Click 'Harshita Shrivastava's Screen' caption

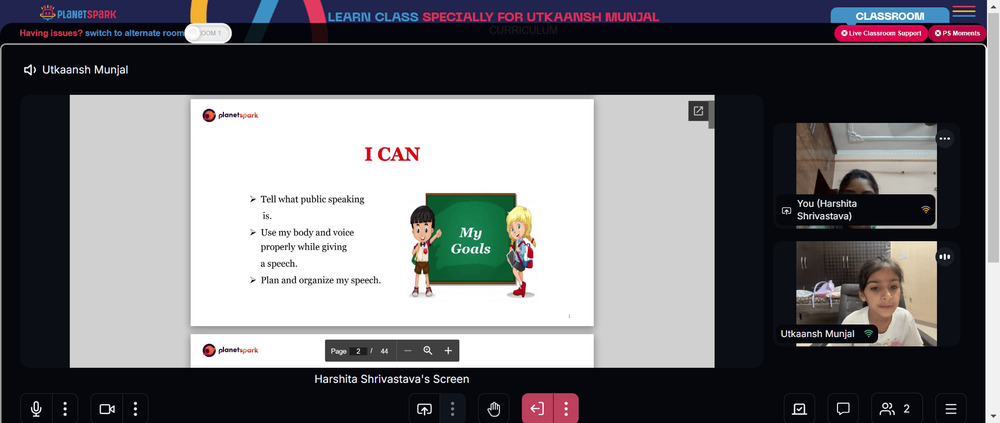coord(392,379)
